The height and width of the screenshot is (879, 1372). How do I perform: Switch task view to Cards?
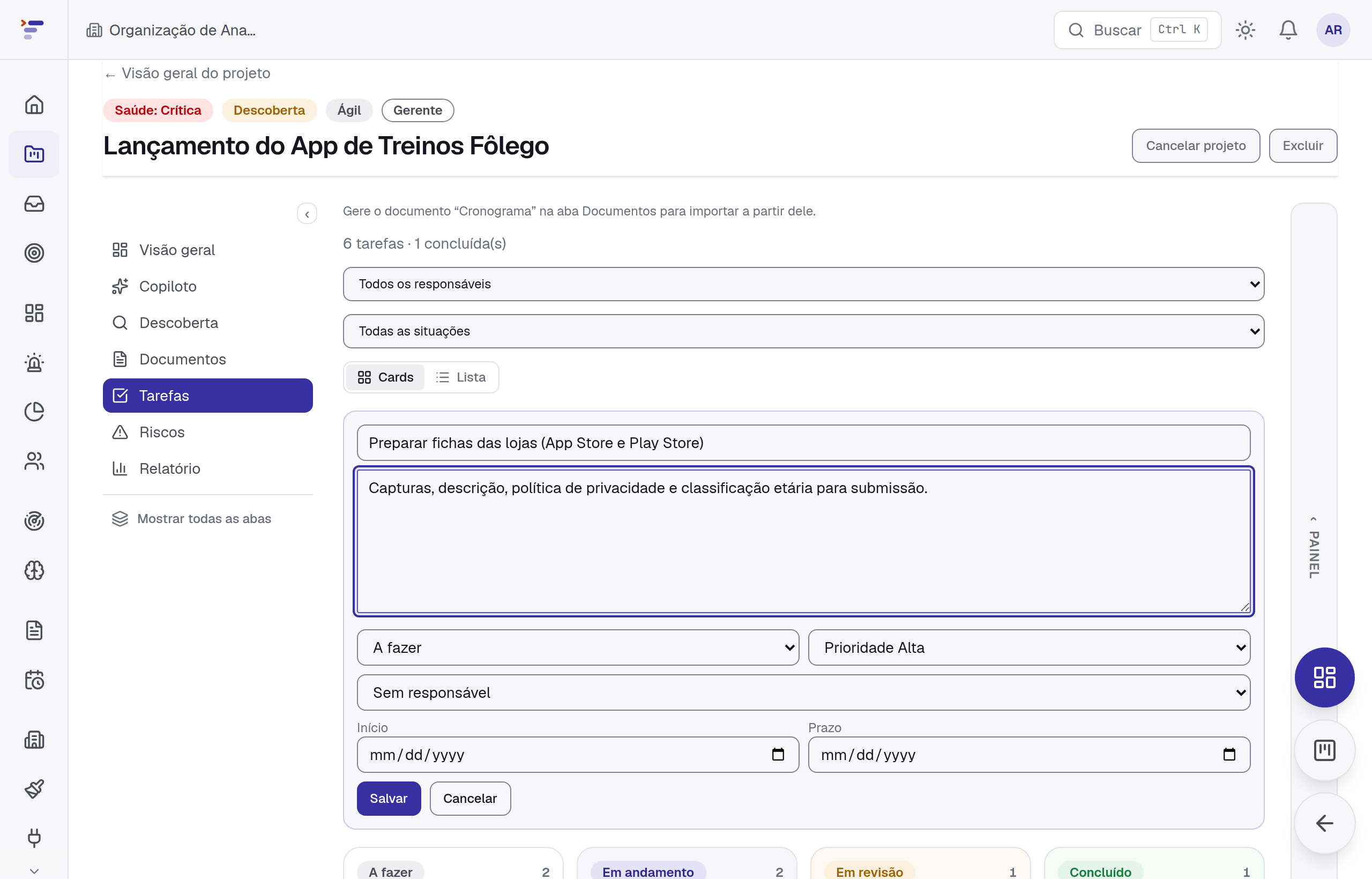385,377
